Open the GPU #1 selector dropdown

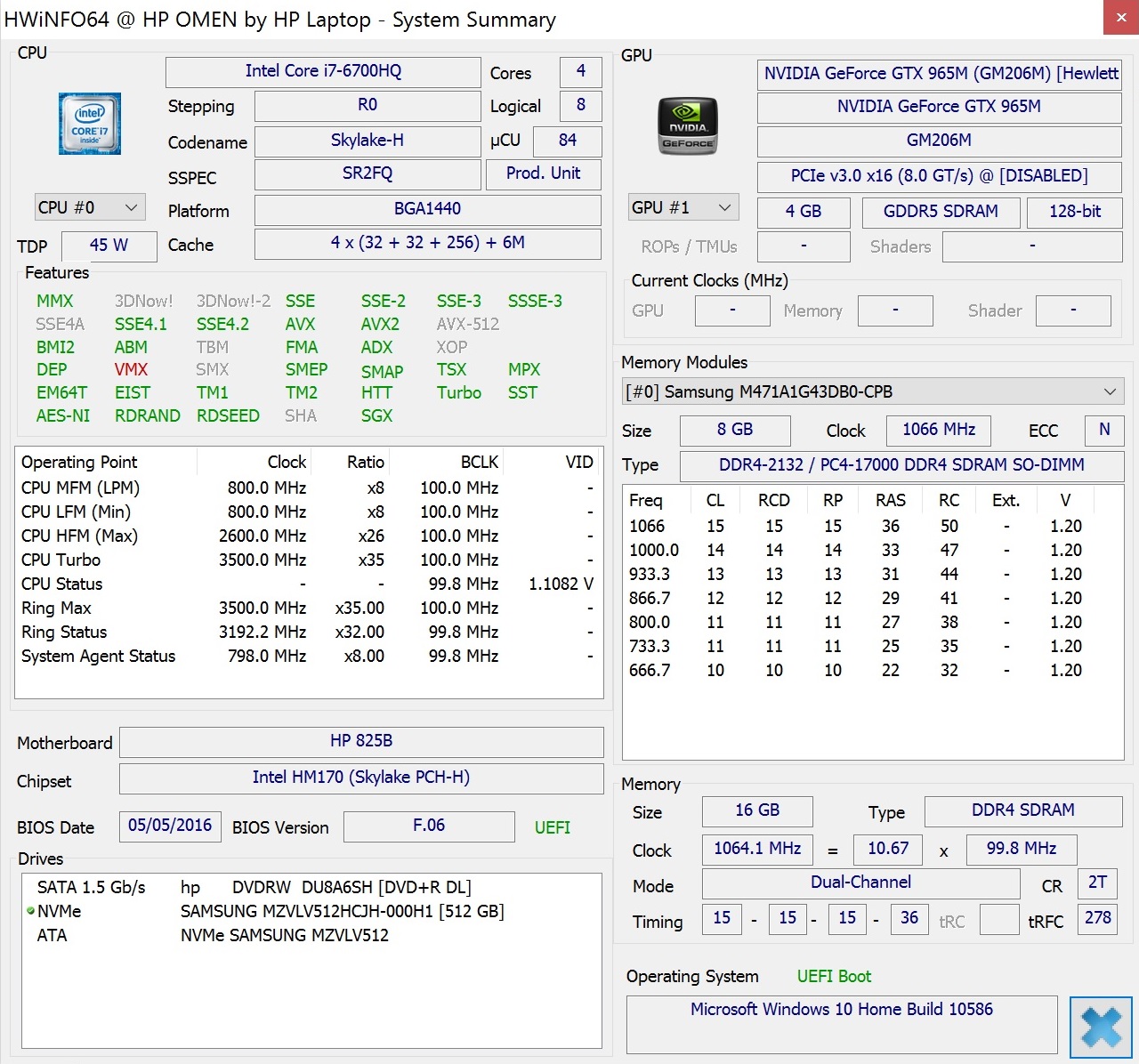point(683,207)
